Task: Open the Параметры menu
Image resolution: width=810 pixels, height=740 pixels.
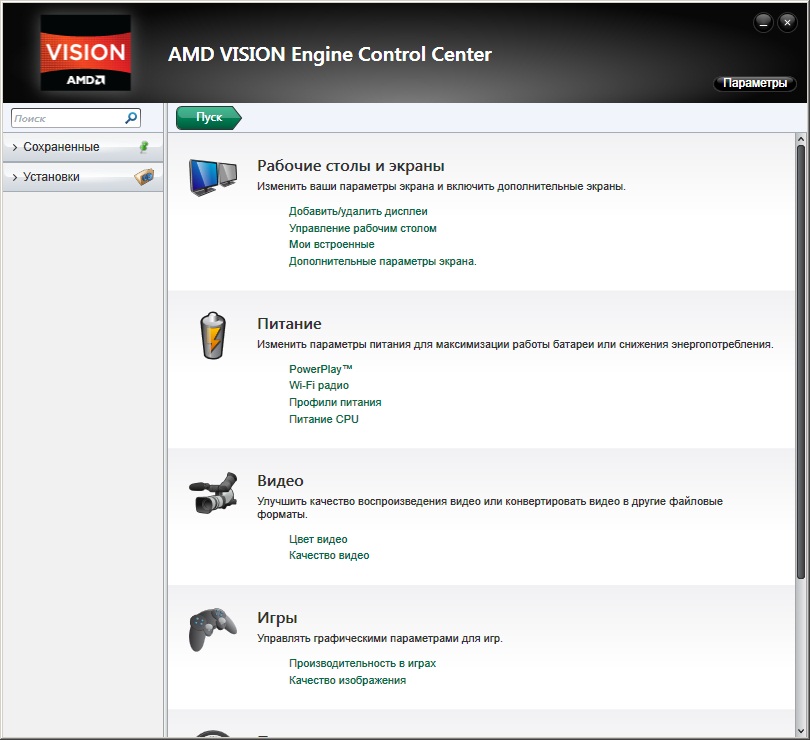Action: click(x=755, y=83)
